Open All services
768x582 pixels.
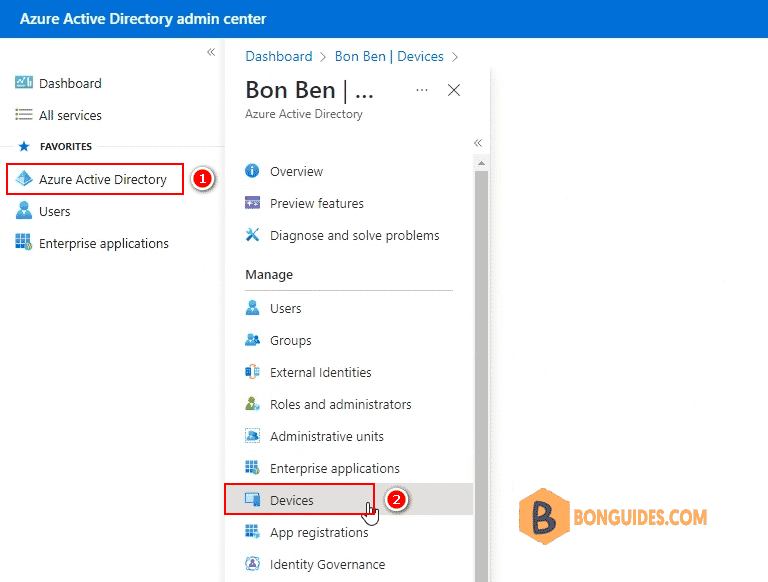pyautogui.click(x=70, y=116)
